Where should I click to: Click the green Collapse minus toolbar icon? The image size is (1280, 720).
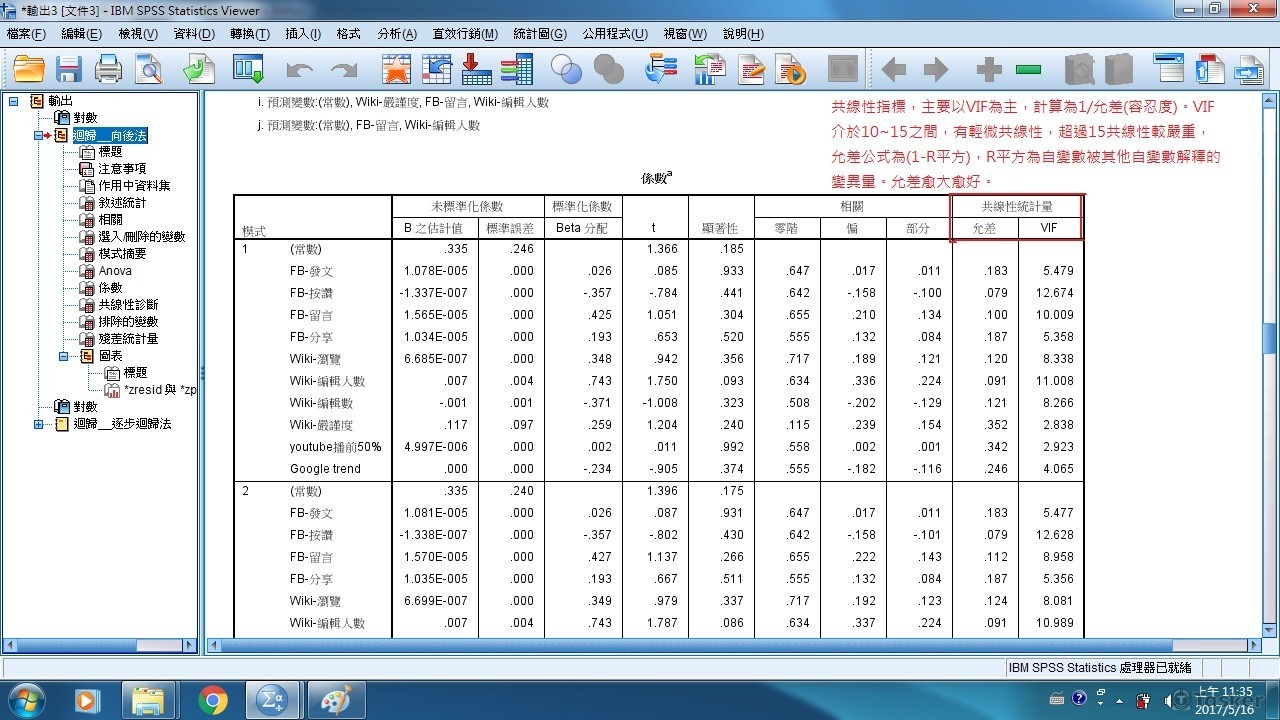click(x=1028, y=69)
